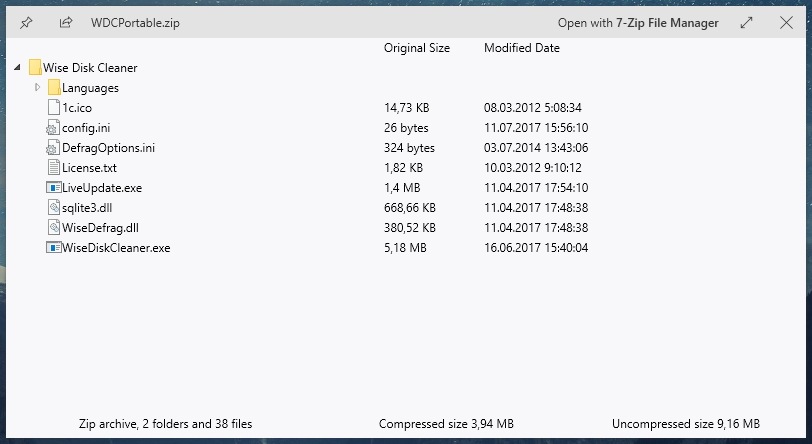Collapse the Wise Disk Cleaner tree node
Screen dimensions: 812x444
[x=17, y=67]
